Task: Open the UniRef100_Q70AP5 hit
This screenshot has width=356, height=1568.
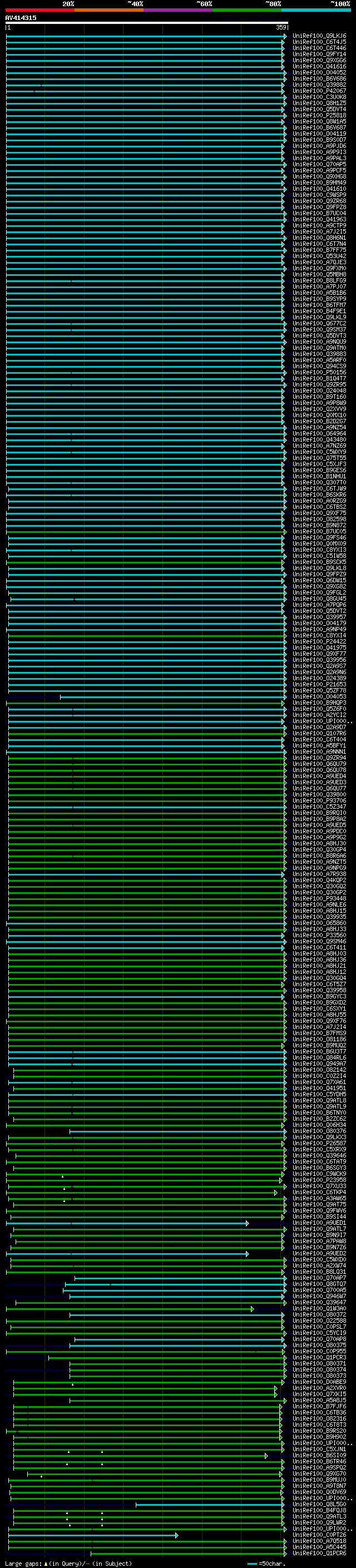Action: (x=319, y=164)
